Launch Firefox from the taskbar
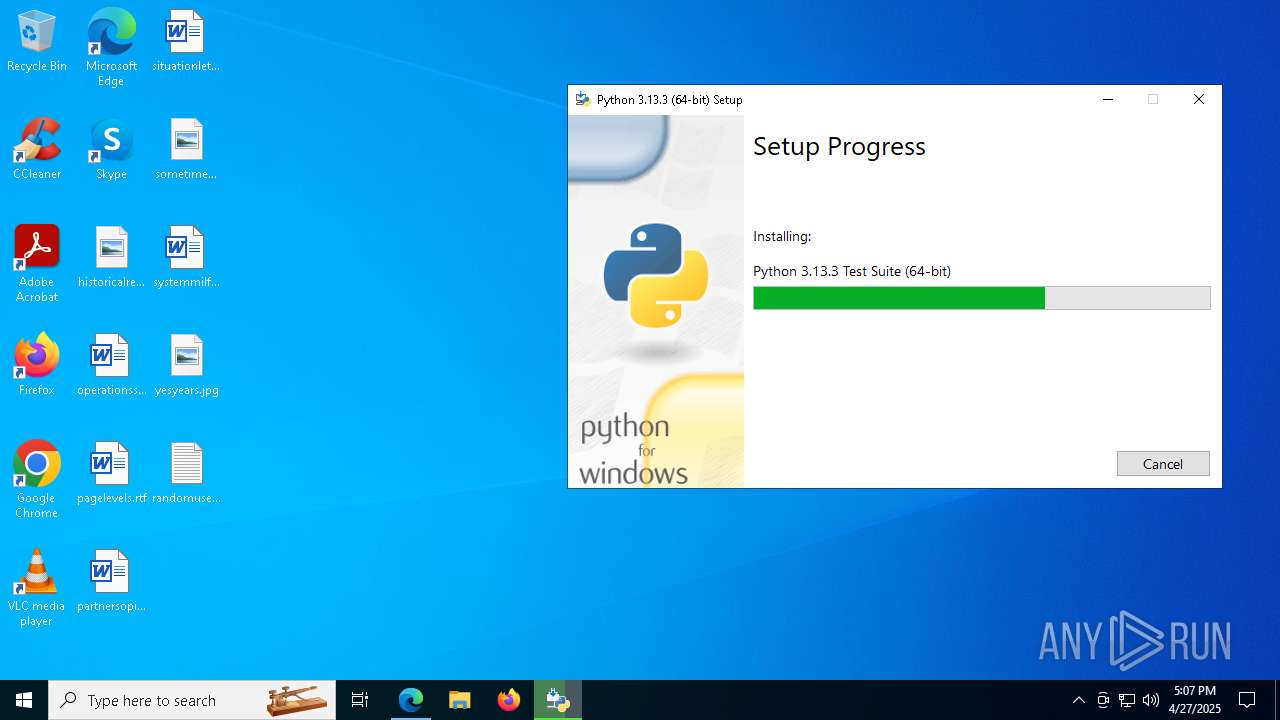The width and height of the screenshot is (1280, 720). (x=509, y=700)
